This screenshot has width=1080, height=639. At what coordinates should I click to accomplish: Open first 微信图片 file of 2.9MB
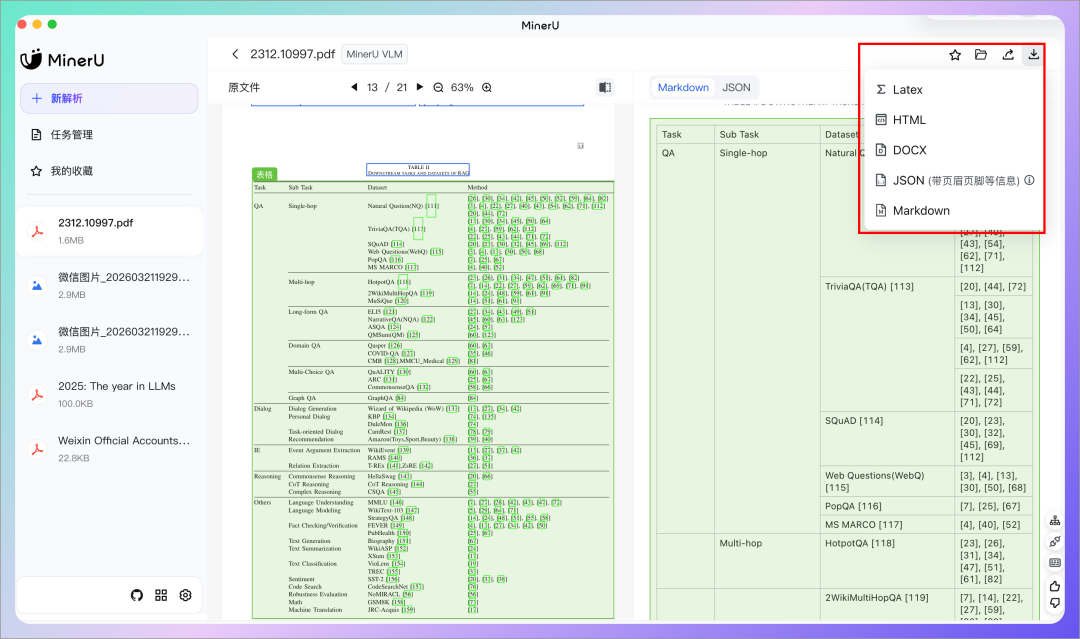110,285
